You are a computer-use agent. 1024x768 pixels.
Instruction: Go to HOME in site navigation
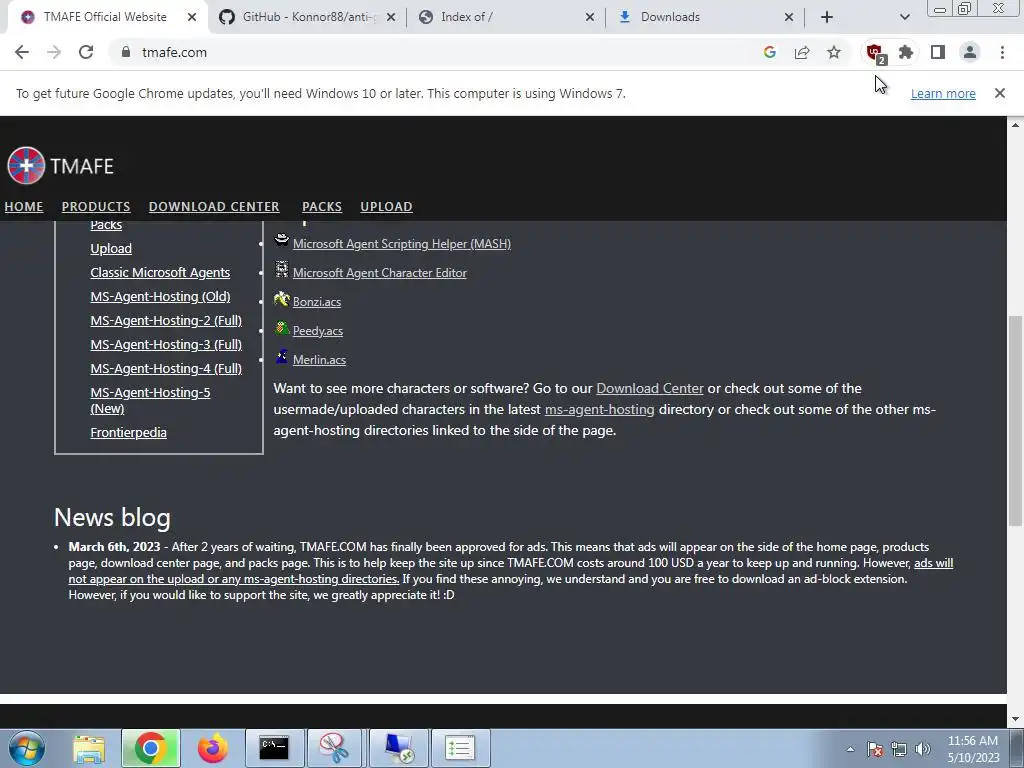point(24,206)
